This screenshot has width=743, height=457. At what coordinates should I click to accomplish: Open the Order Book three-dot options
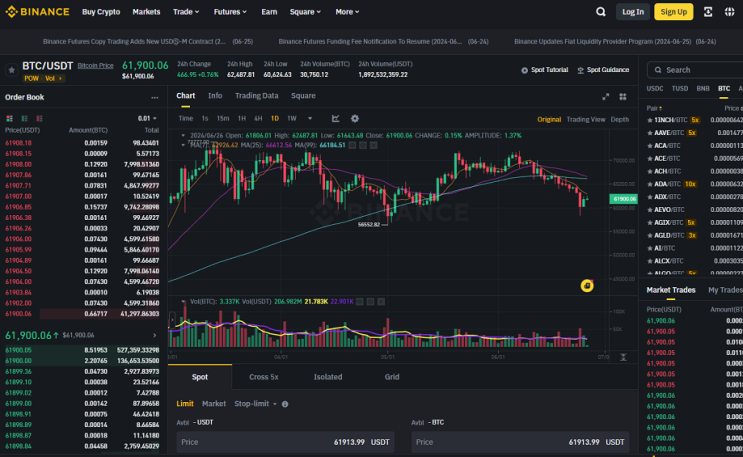click(154, 97)
